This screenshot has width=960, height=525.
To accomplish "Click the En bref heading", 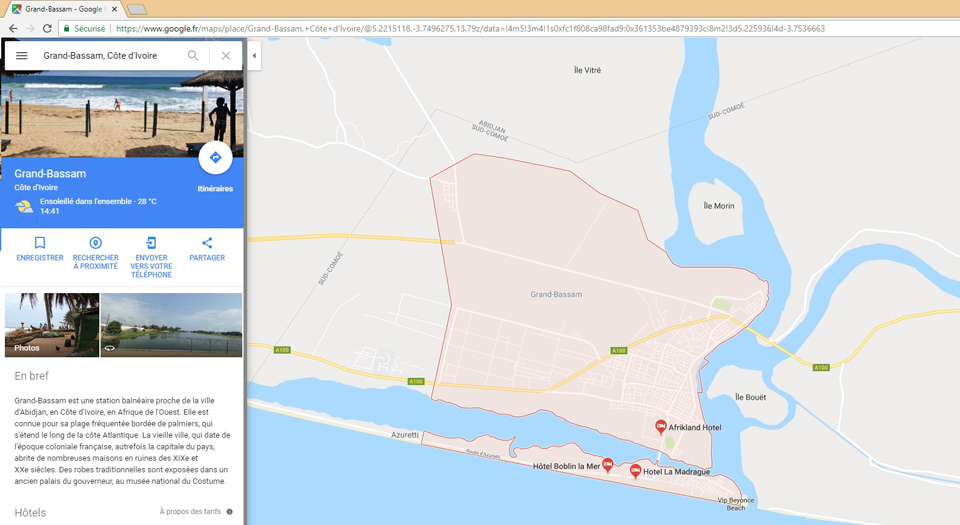I will tap(31, 376).
